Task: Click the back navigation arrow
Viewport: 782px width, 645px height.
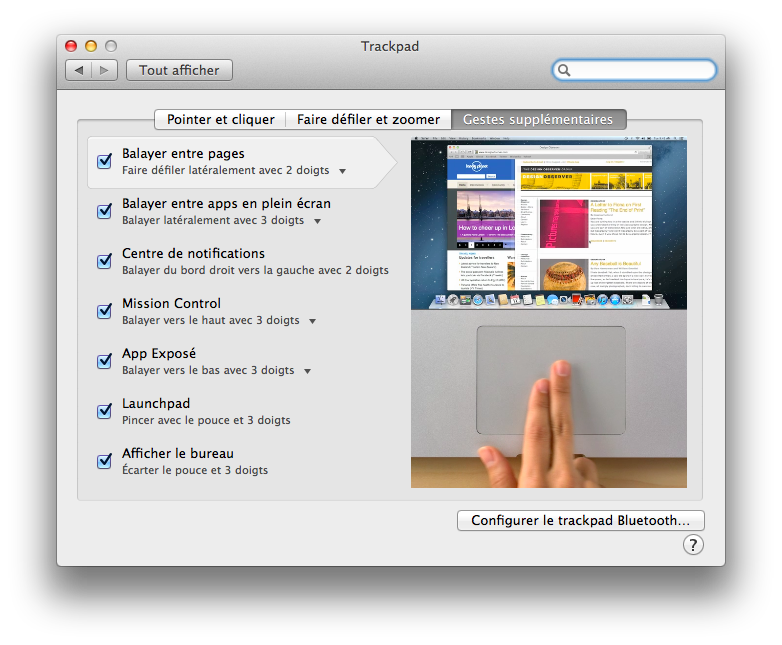Action: pos(79,70)
